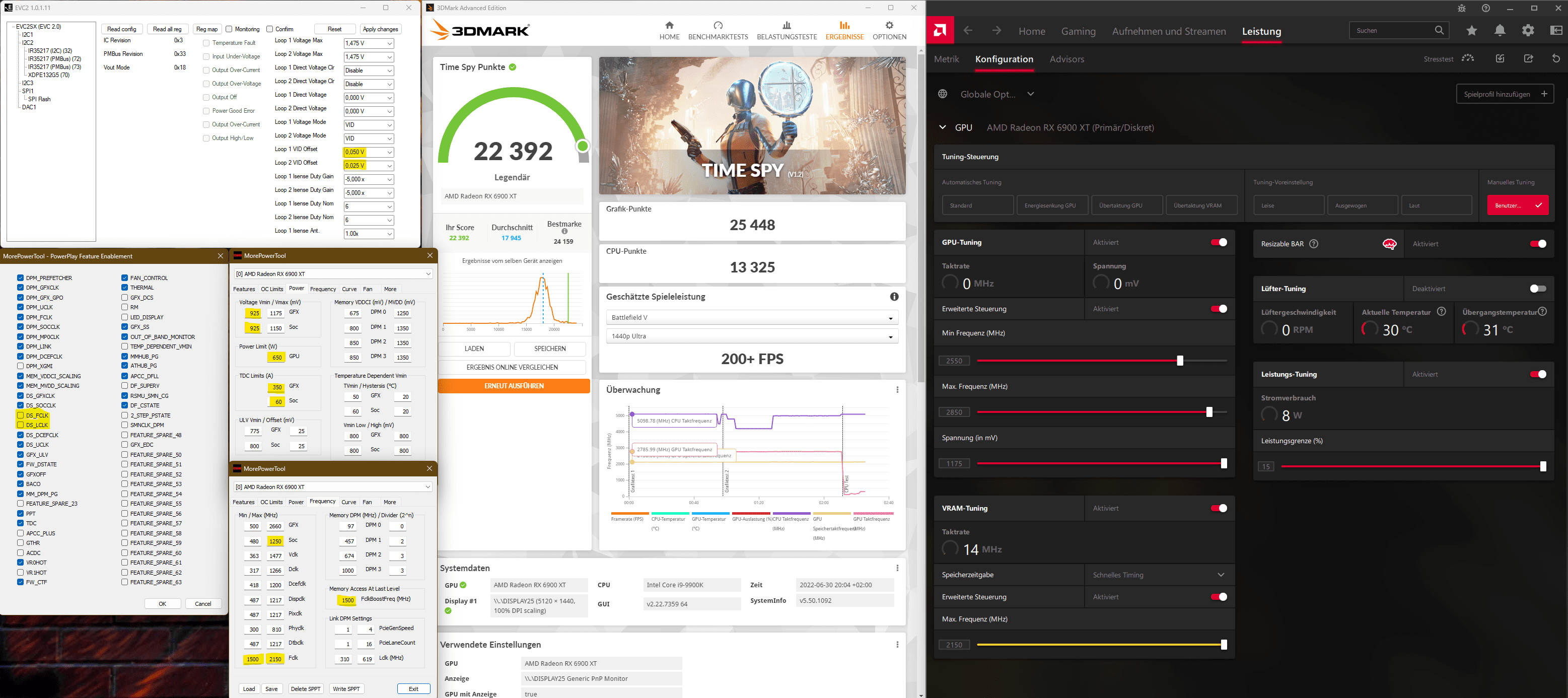Open Loop 1 VID Offset dropdown
This screenshot has width=1568, height=698.
click(369, 152)
